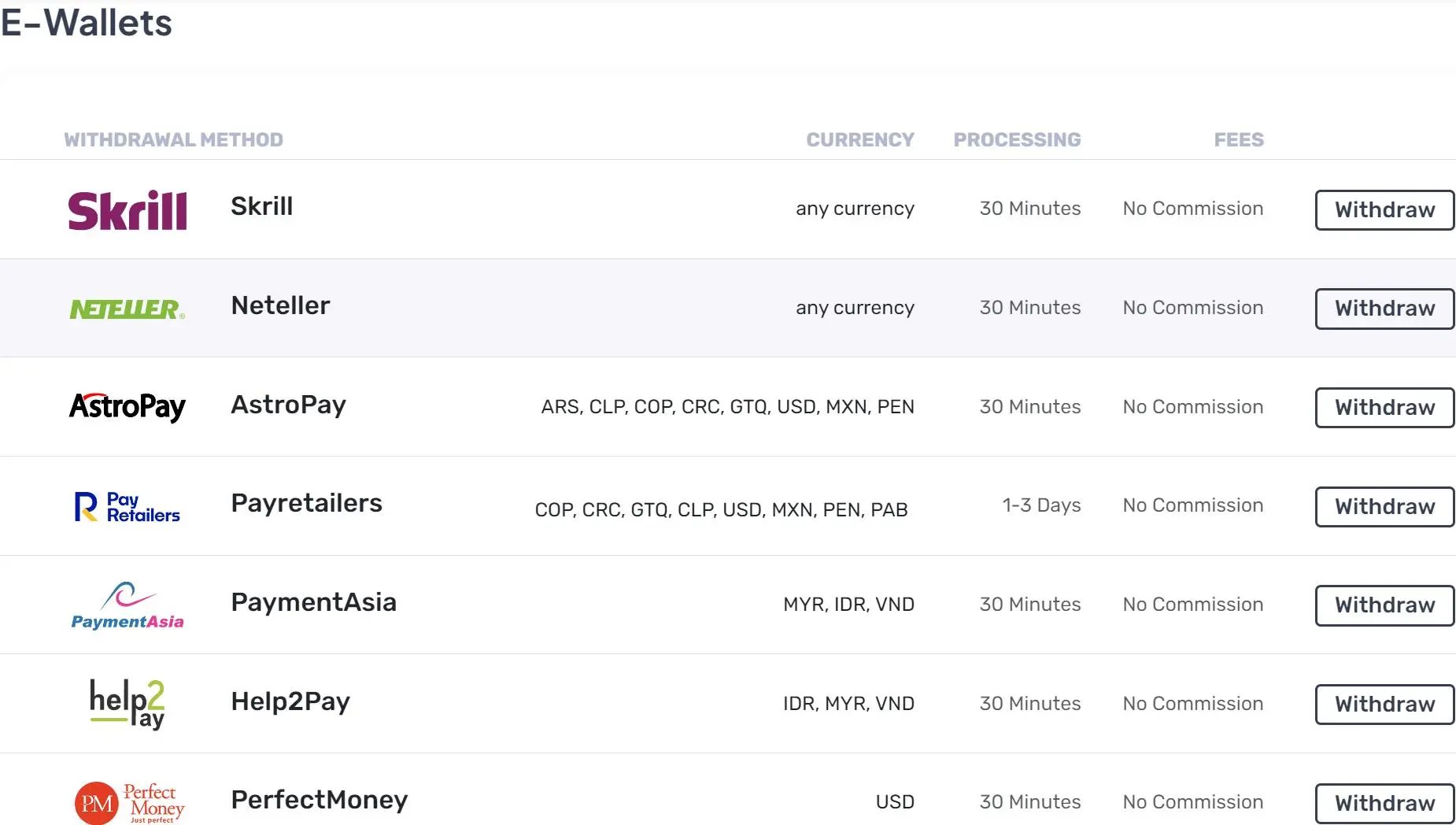Click the AstroPay logo icon
This screenshot has width=1456, height=825.
[x=127, y=407]
